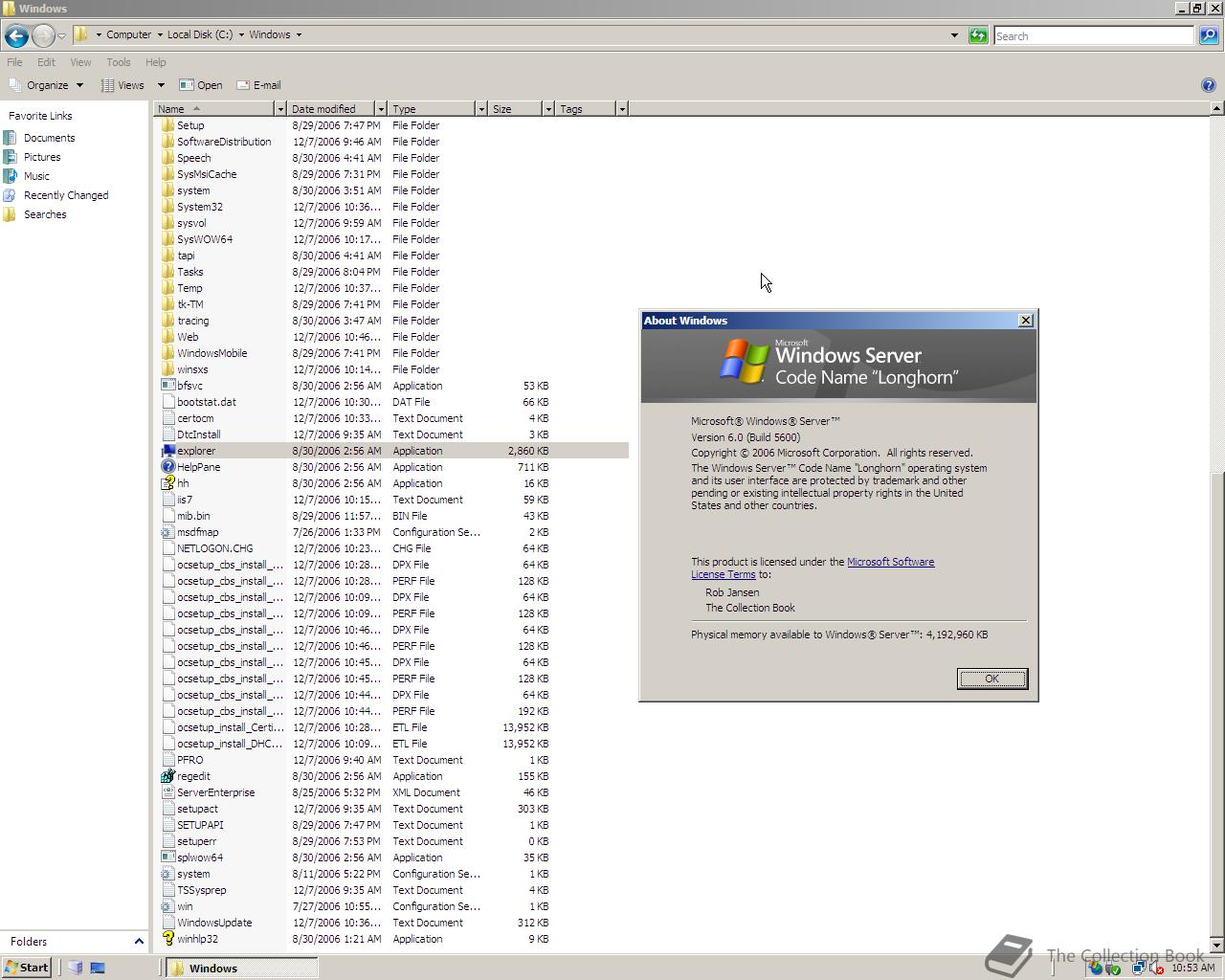Click the Open toolbar button
The width and height of the screenshot is (1225, 980).
coord(200,85)
